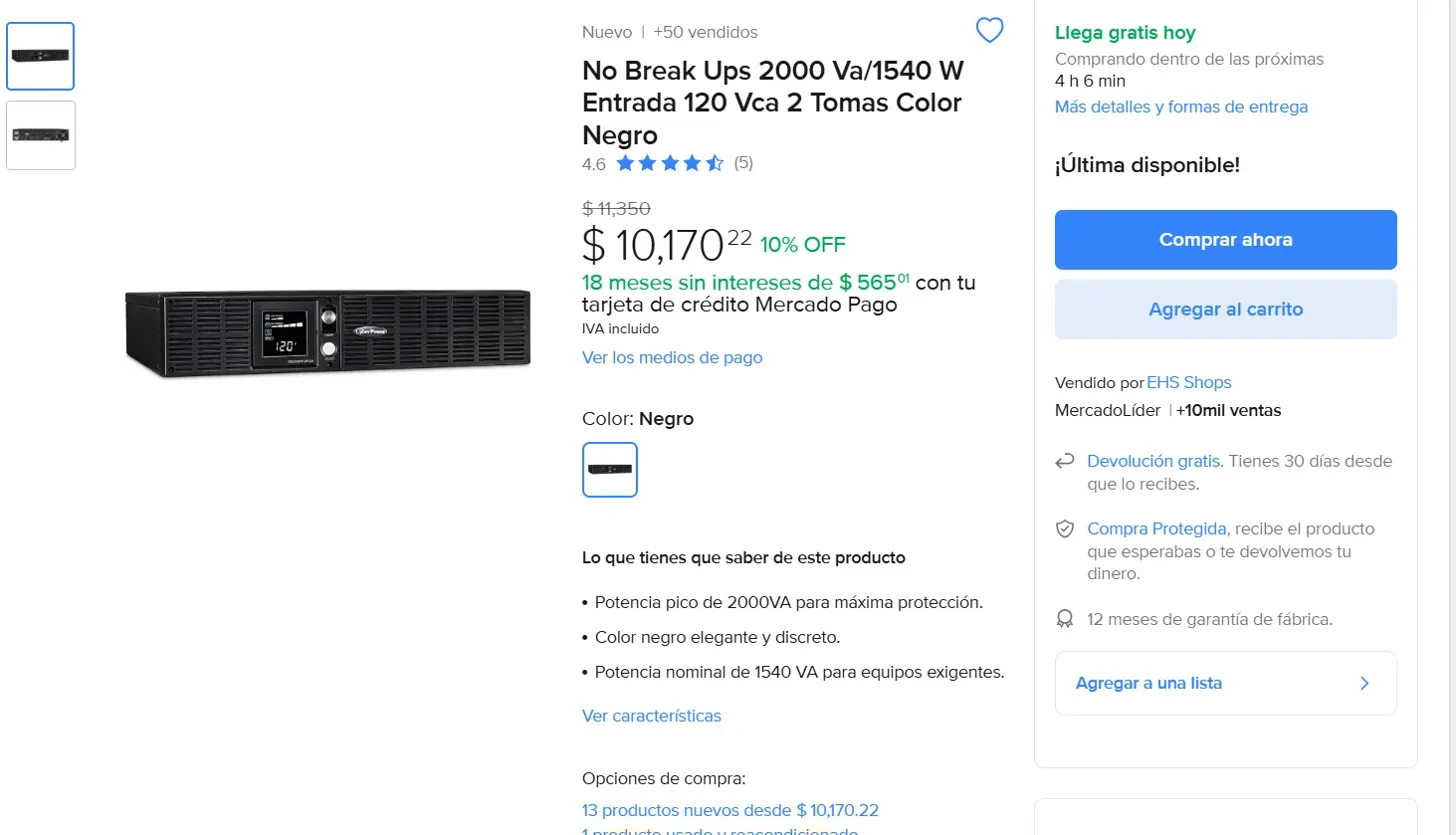This screenshot has width=1456, height=835.
Task: Click the warranty ribbon icon
Action: coord(1065,620)
